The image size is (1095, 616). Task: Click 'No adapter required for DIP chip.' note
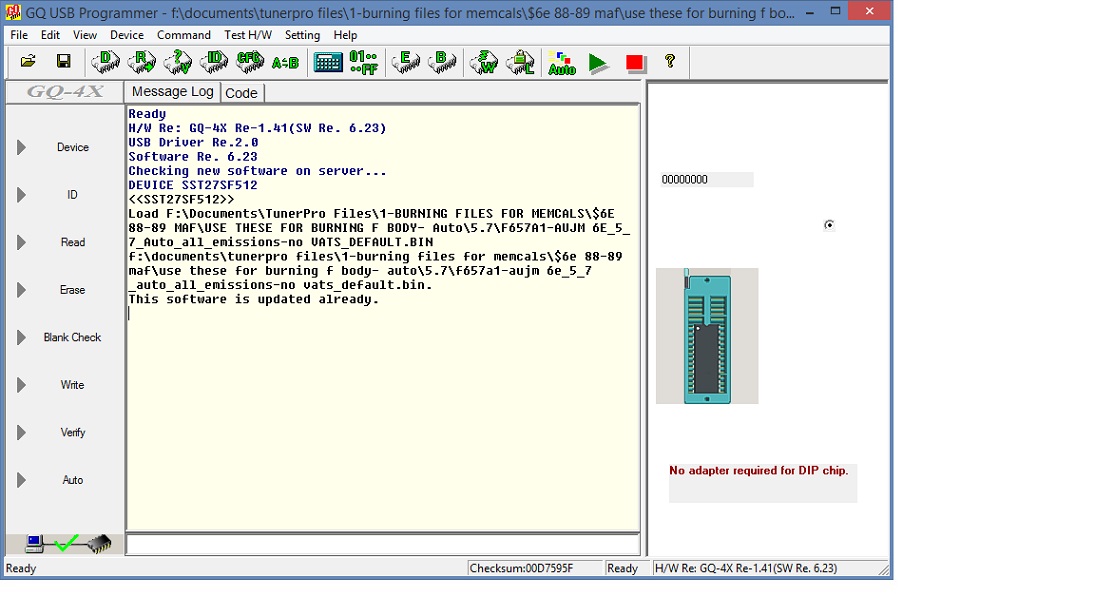click(759, 471)
